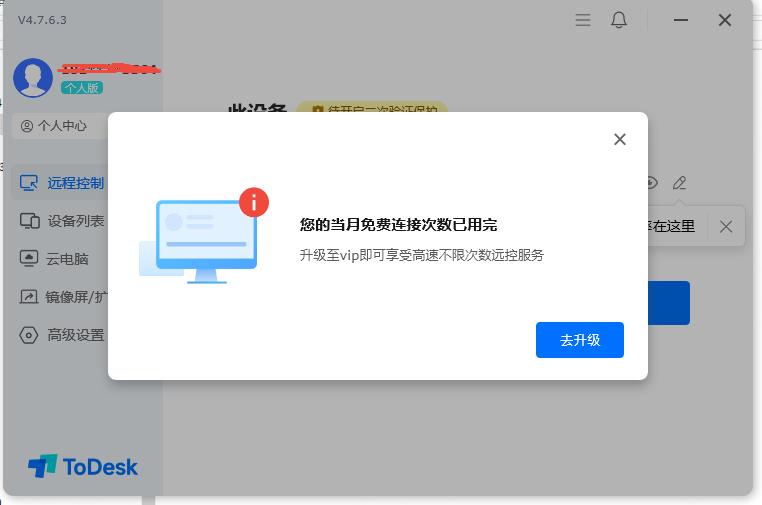Close the ToDesk window
The height and width of the screenshot is (505, 762).
click(725, 20)
